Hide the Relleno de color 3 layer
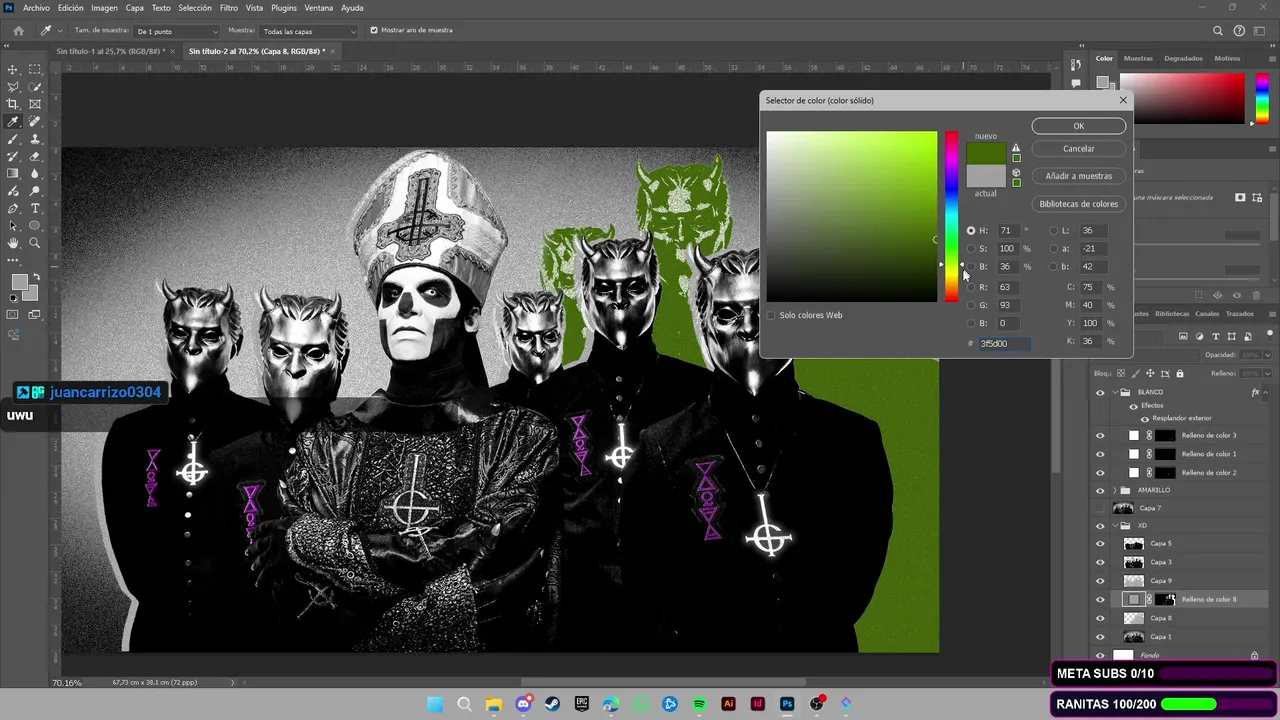Viewport: 1280px width, 720px height. [x=1100, y=435]
